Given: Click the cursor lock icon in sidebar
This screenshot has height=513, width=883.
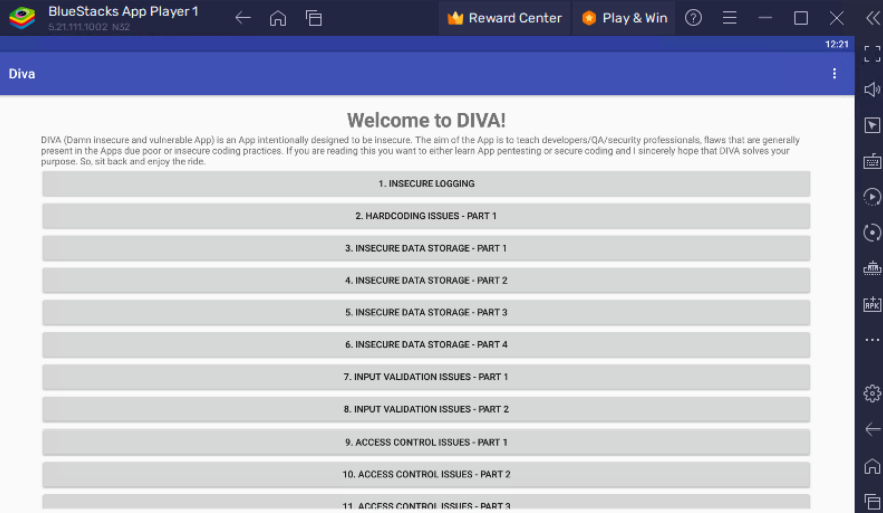Looking at the screenshot, I should point(872,125).
